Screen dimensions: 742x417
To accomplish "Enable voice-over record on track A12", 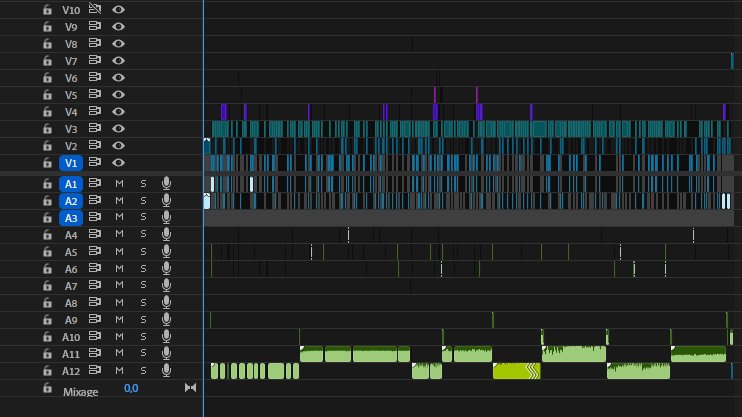I will pyautogui.click(x=166, y=370).
